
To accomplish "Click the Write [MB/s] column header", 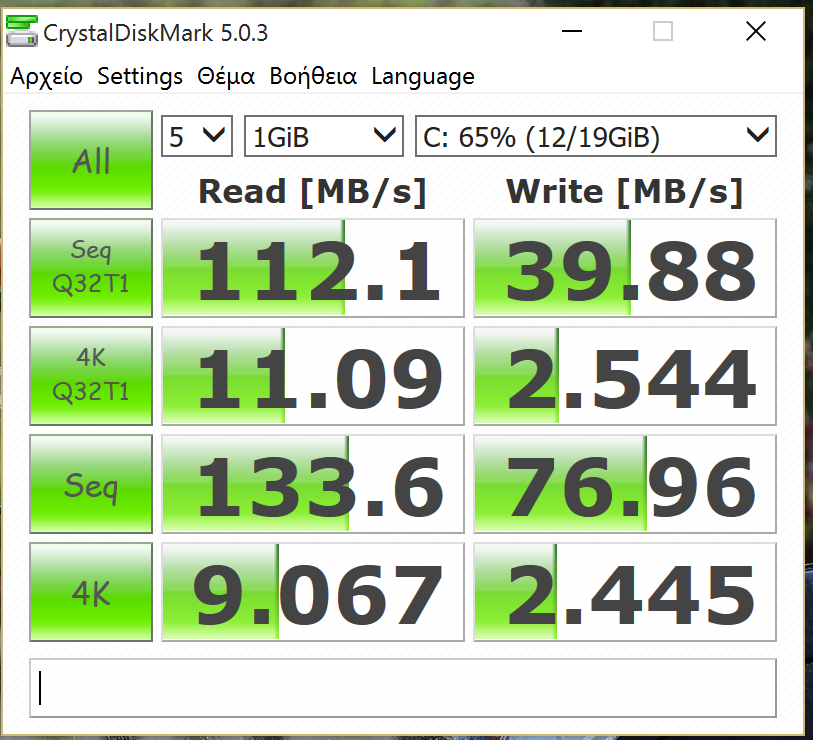I will click(x=625, y=192).
